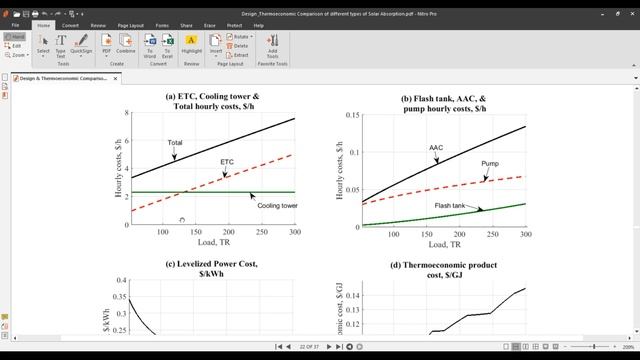Choose the Type Text tool
This screenshot has width=640, height=360.
(60, 46)
